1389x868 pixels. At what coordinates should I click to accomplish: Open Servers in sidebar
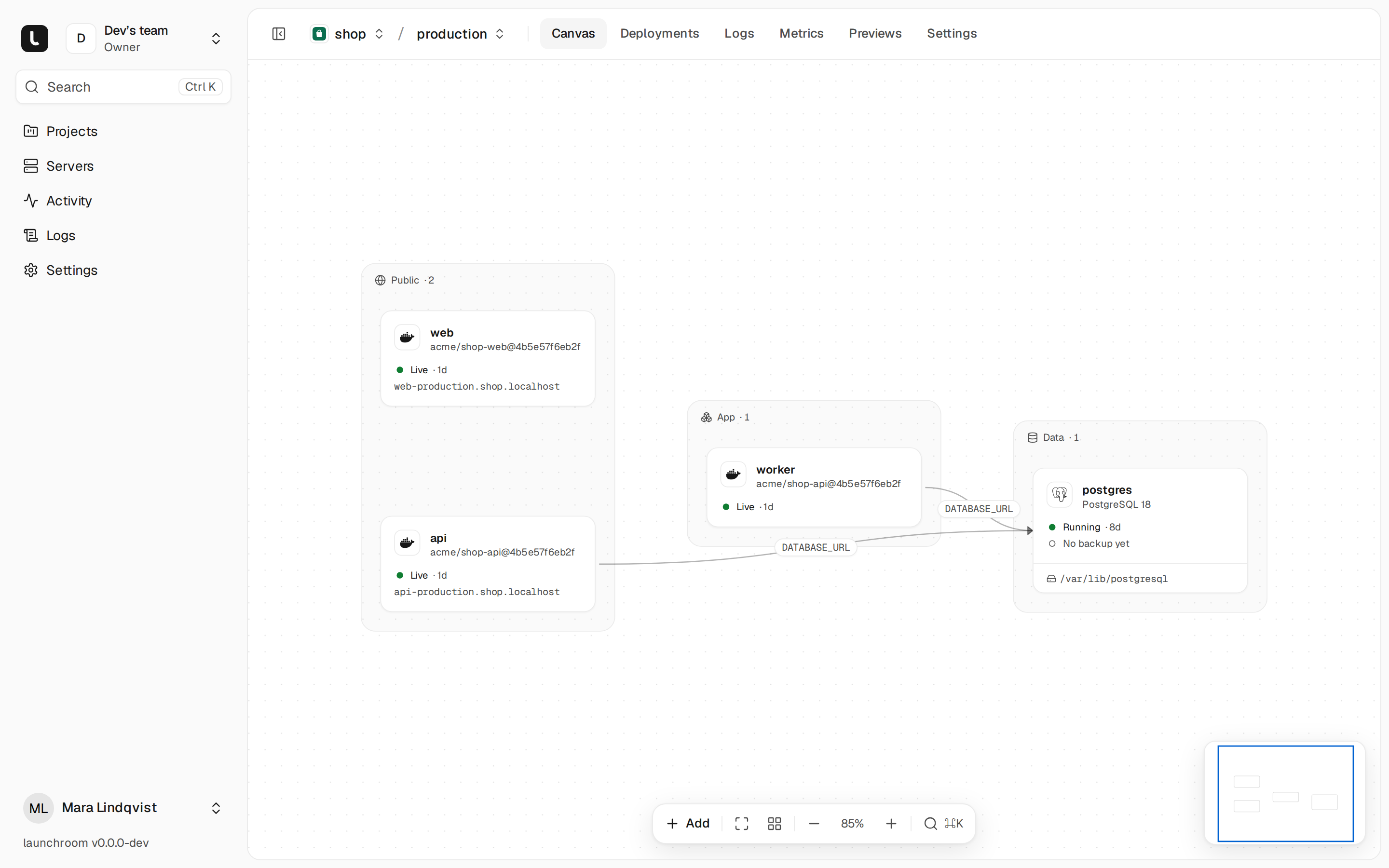click(123, 166)
